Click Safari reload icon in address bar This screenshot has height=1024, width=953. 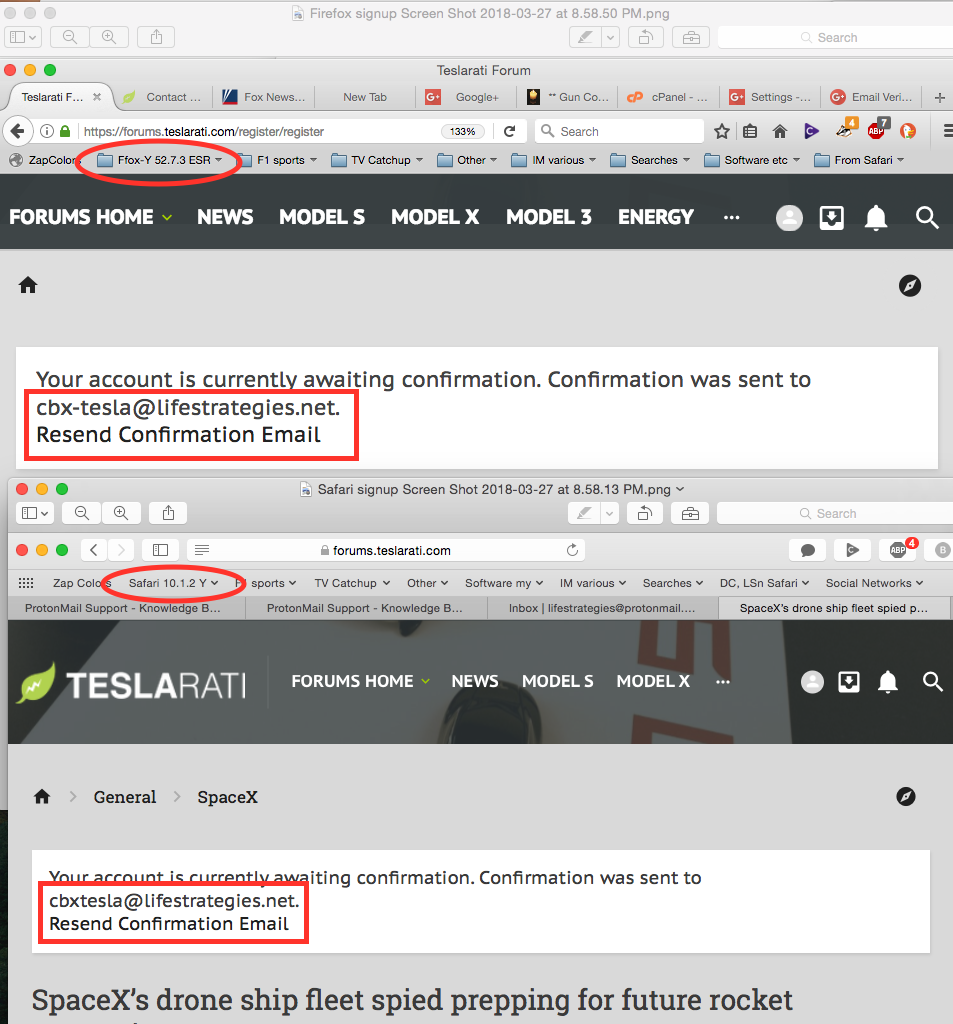[572, 550]
